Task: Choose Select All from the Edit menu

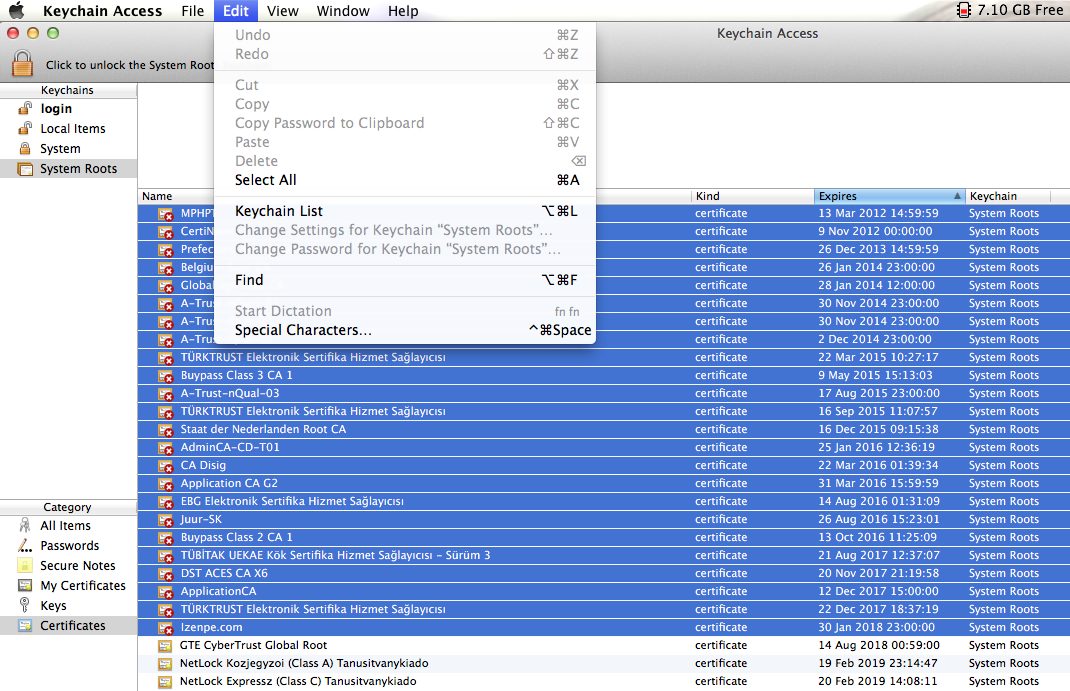Action: 405,180
